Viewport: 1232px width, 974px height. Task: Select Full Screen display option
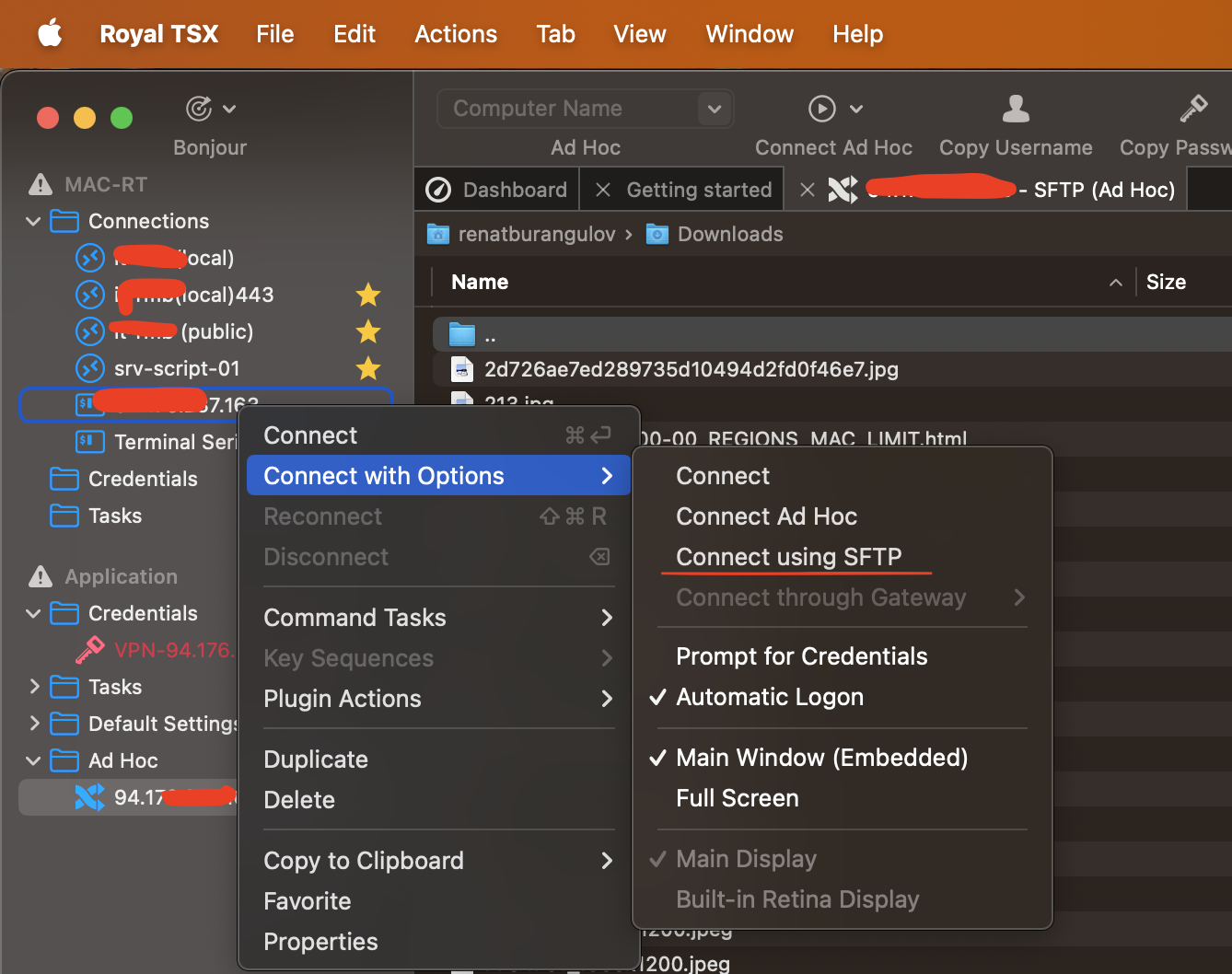737,798
